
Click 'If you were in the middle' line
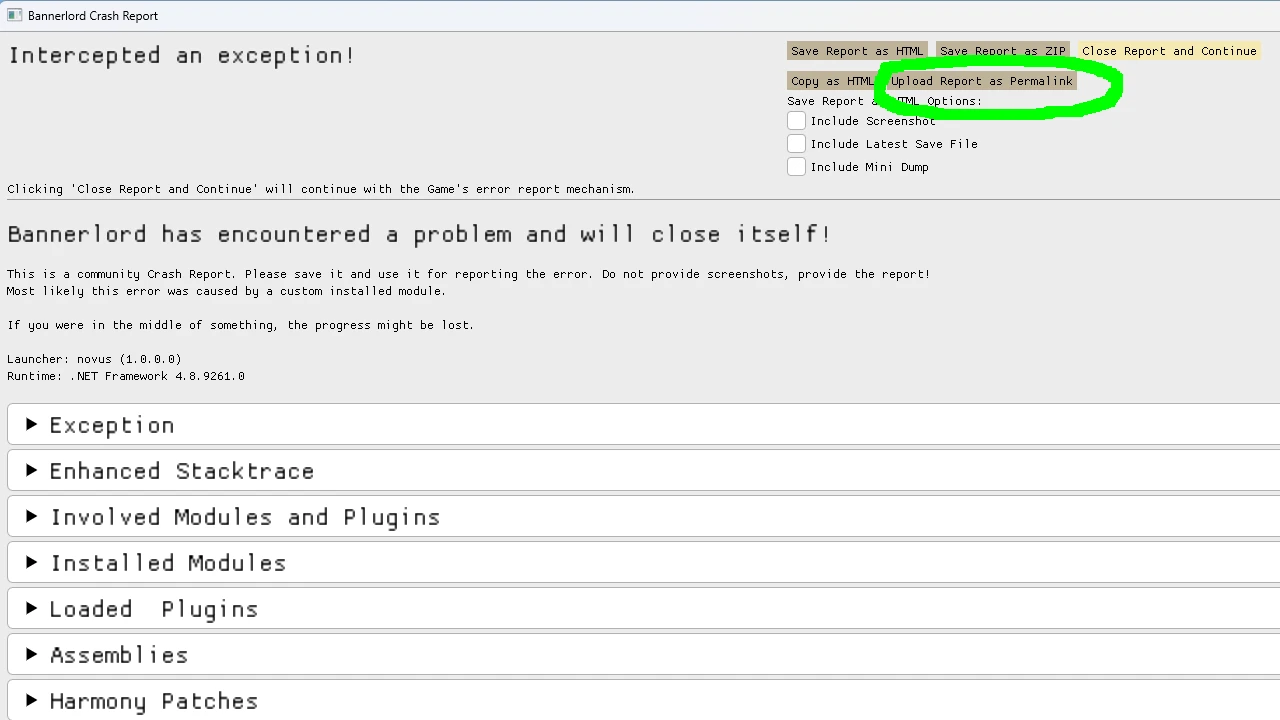click(x=240, y=325)
